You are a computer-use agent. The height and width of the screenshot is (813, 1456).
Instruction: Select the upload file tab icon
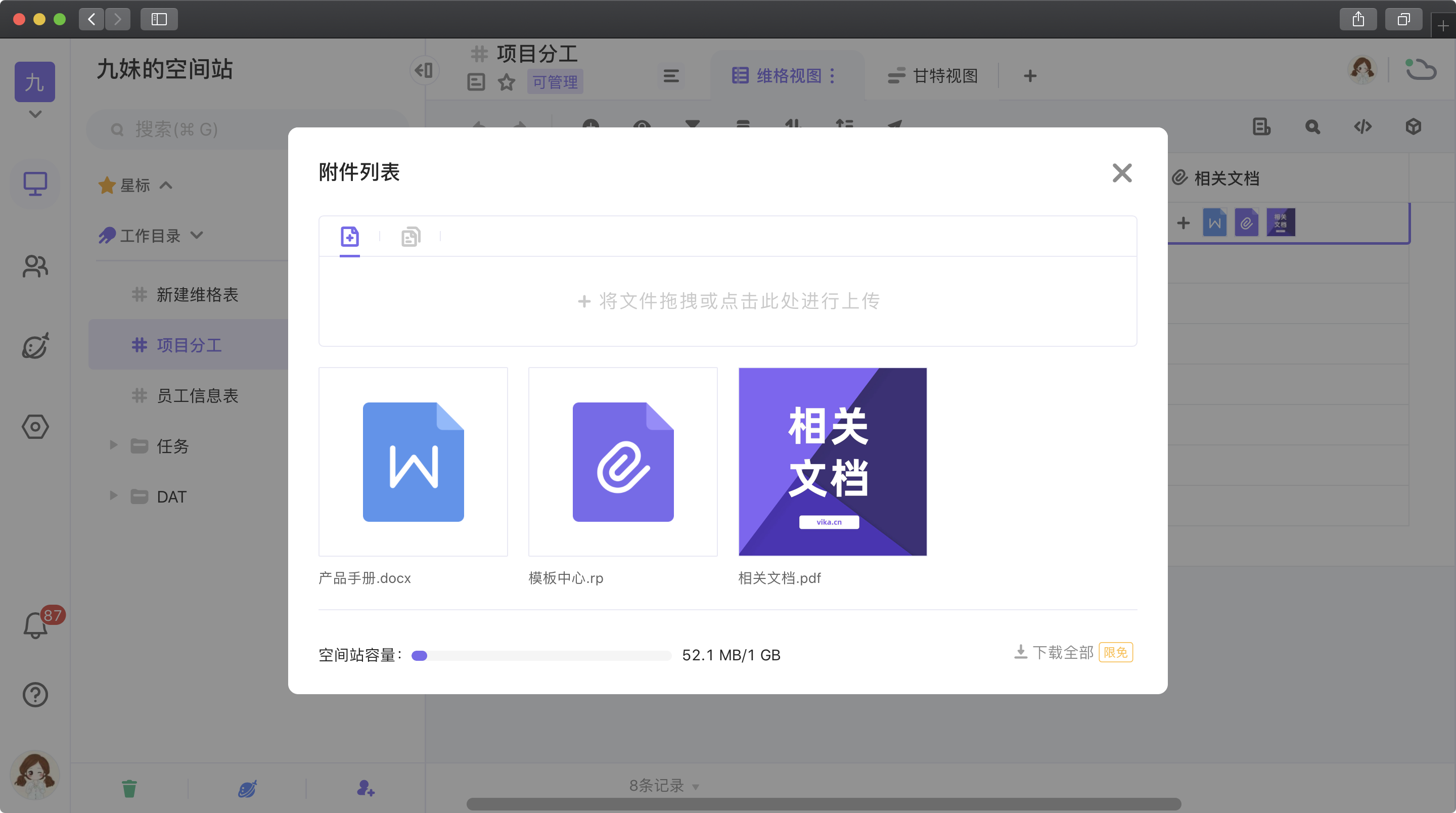349,236
